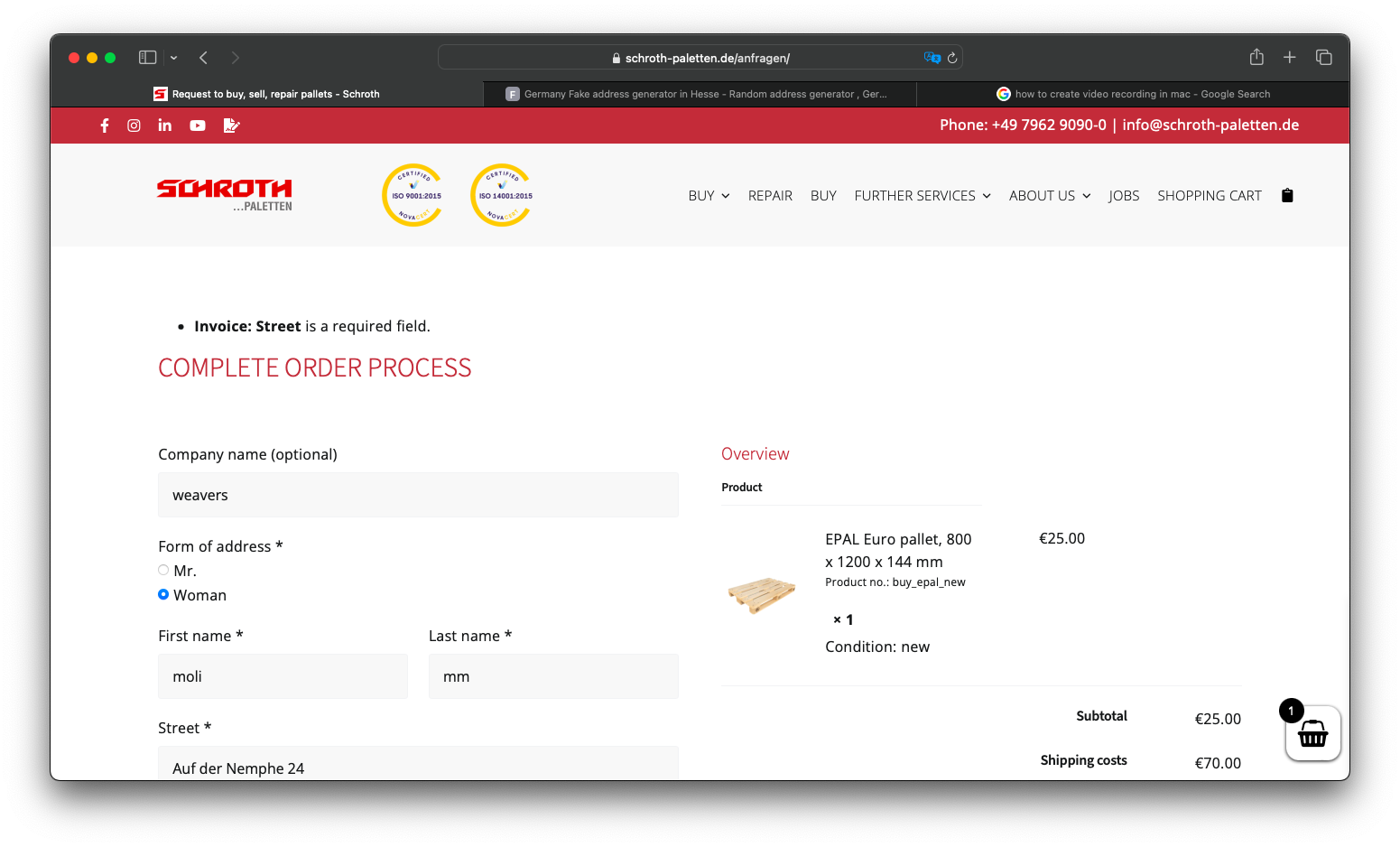The image size is (1400, 847).
Task: Open the SHOPPING CART menu item
Action: pyautogui.click(x=1210, y=196)
